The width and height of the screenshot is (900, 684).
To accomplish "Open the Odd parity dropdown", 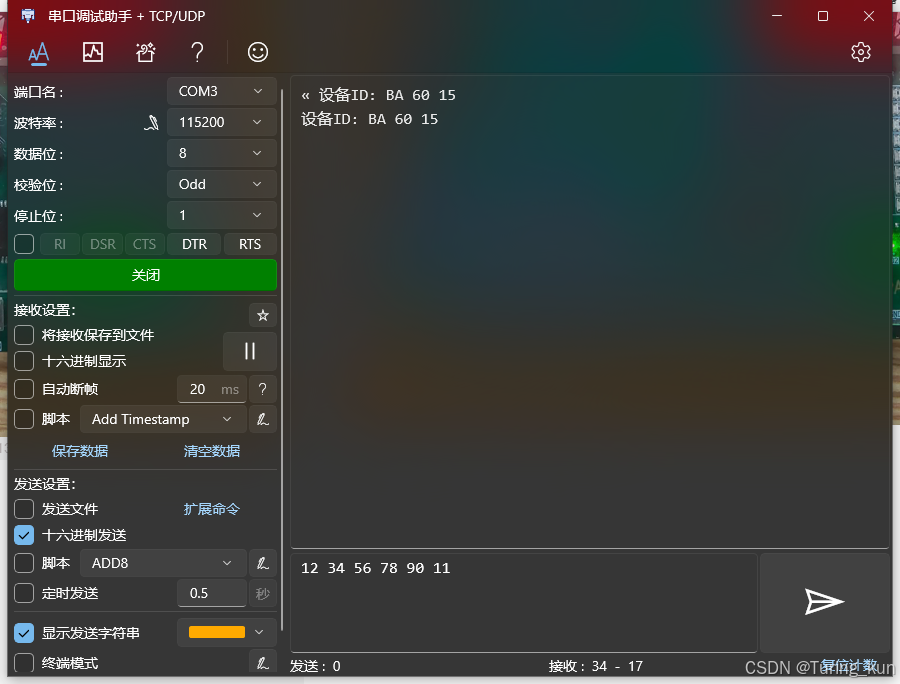I will click(x=222, y=184).
